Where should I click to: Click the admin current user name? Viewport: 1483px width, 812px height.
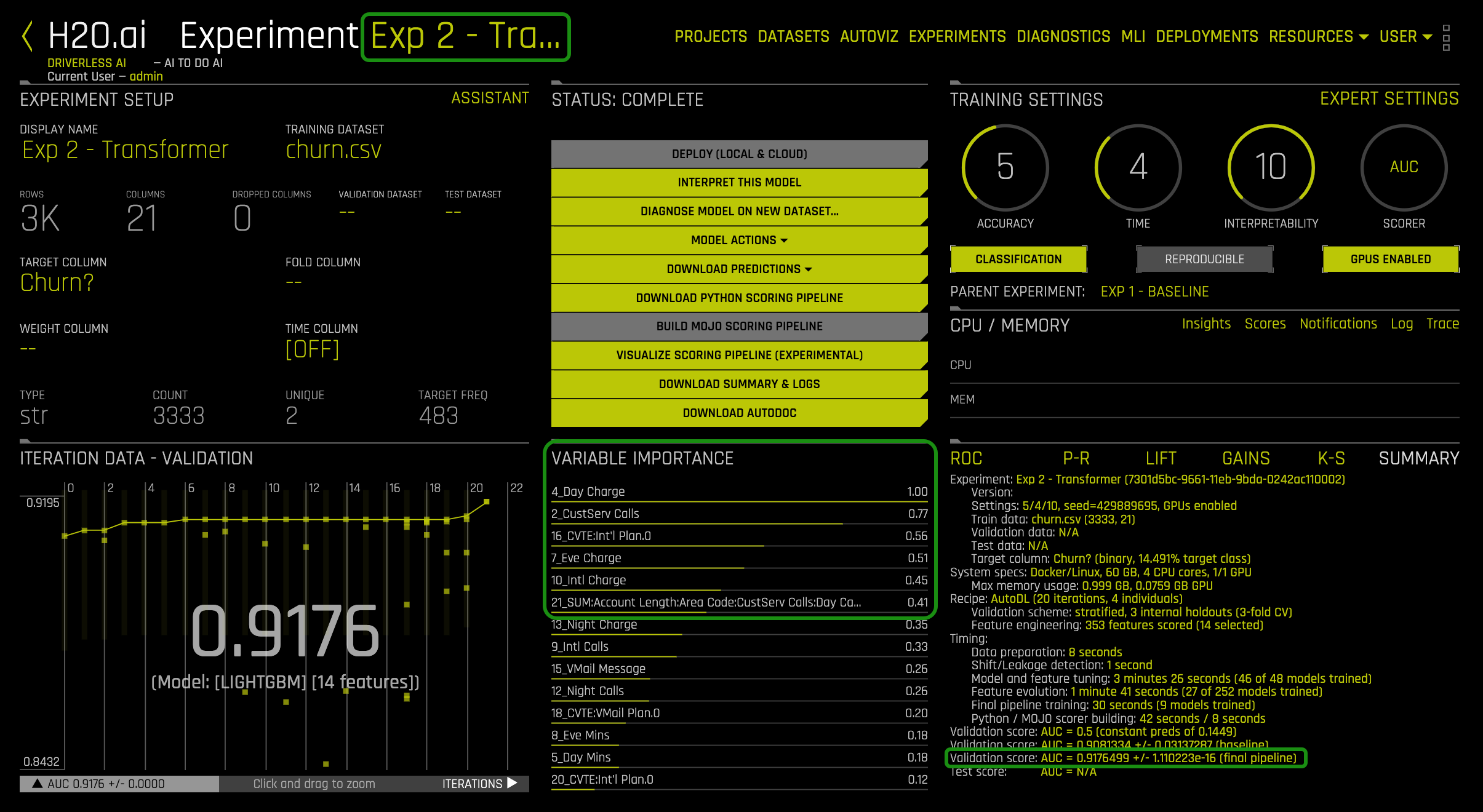(x=146, y=76)
